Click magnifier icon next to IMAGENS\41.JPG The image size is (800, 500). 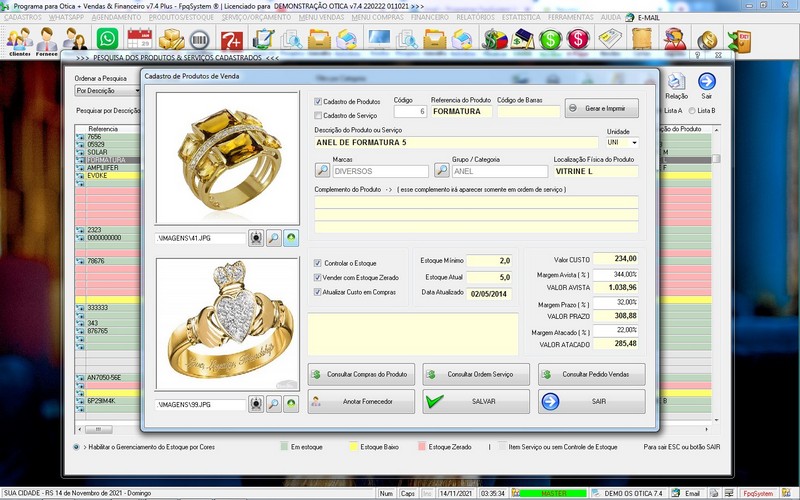[273, 238]
